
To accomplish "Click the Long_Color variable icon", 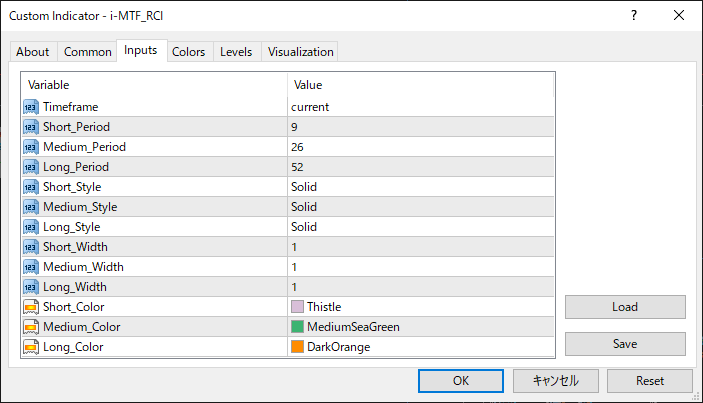I will (x=31, y=347).
